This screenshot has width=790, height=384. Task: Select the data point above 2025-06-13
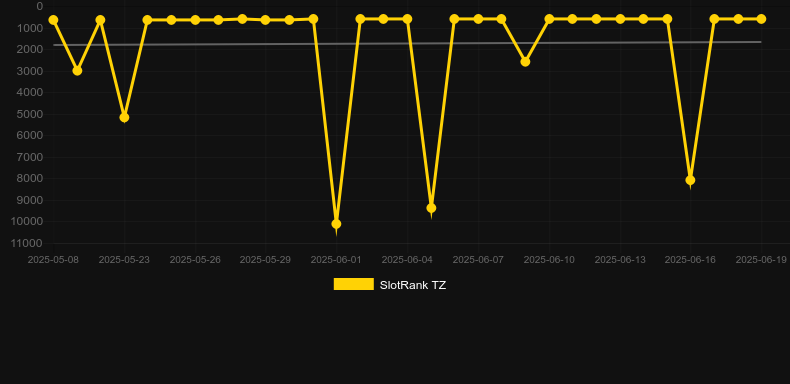coord(620,19)
